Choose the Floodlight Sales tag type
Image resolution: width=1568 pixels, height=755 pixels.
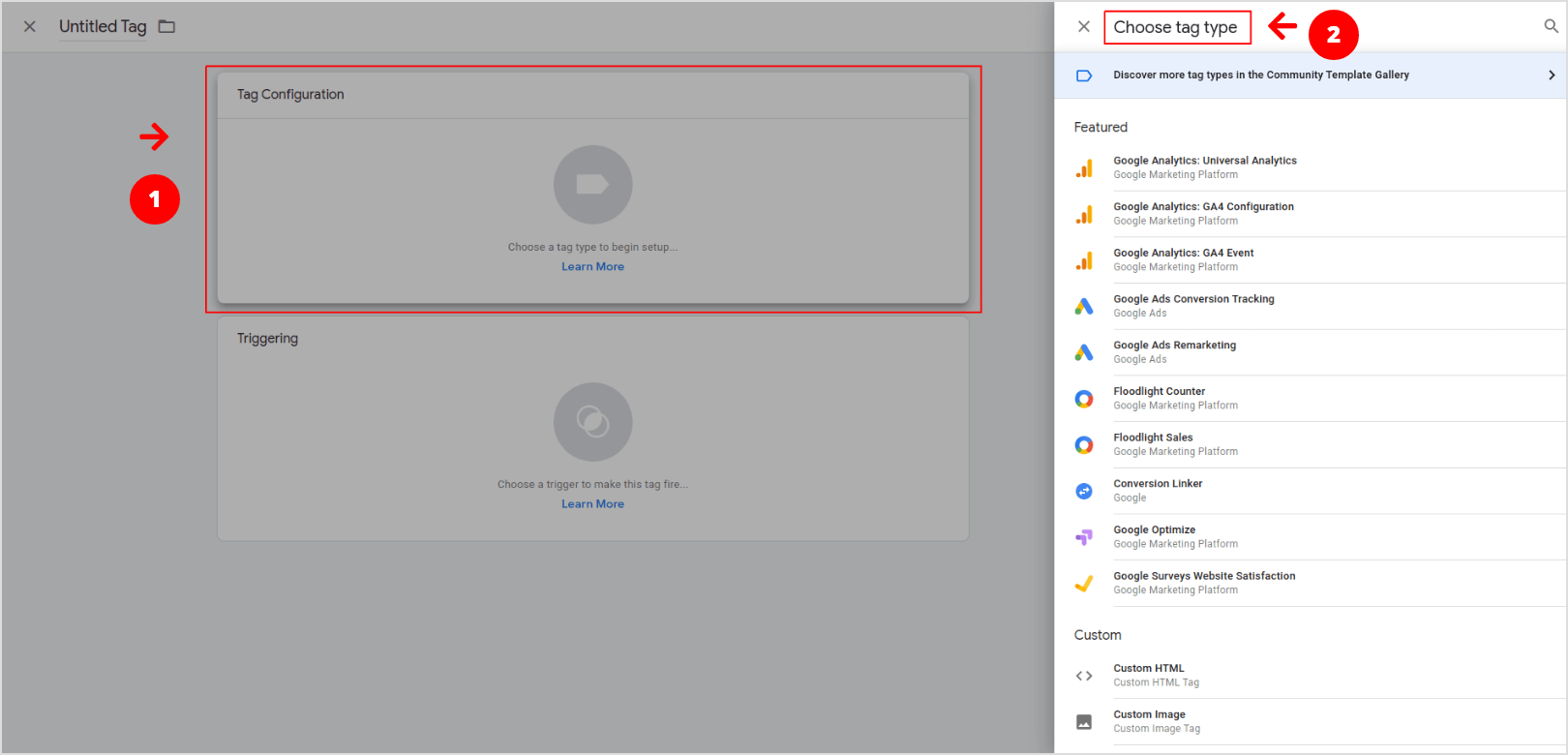(1153, 438)
